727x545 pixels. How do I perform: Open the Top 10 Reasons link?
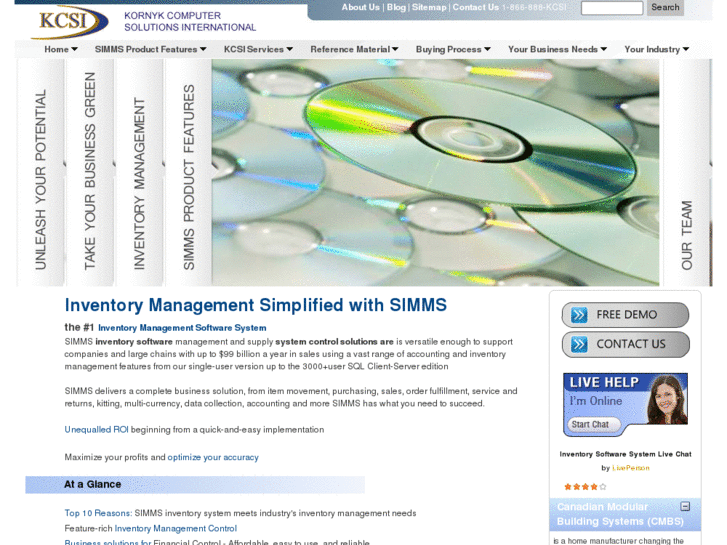coord(98,513)
